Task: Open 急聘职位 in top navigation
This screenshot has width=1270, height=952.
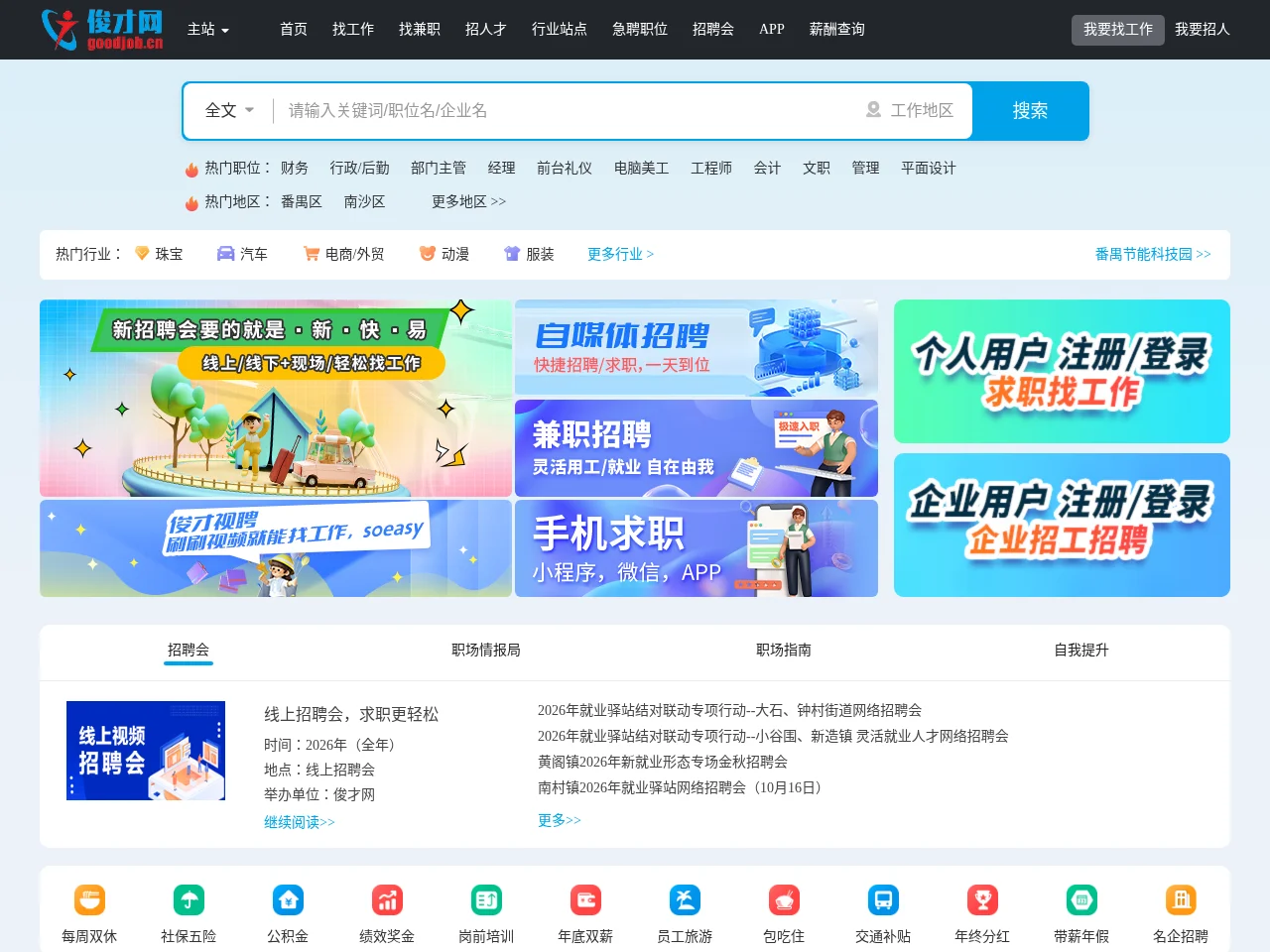Action: tap(640, 30)
